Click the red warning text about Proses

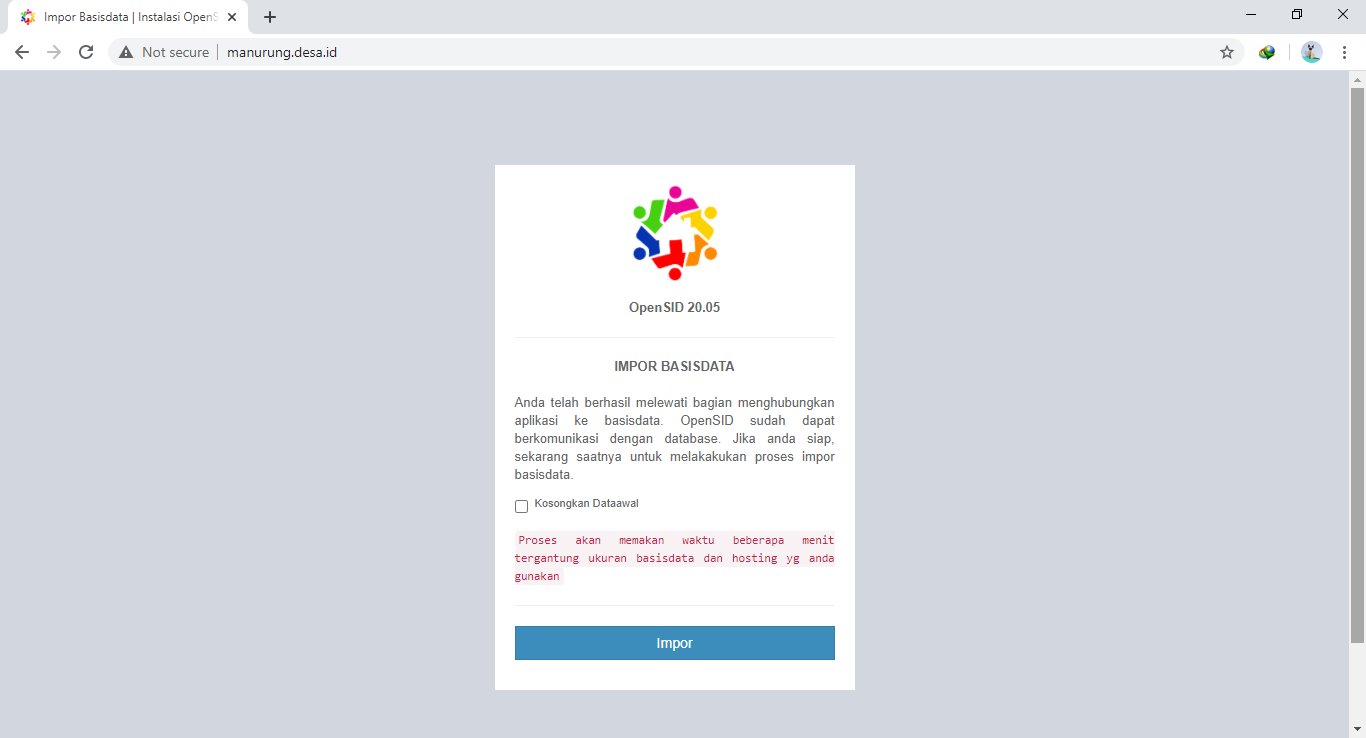tap(675, 558)
